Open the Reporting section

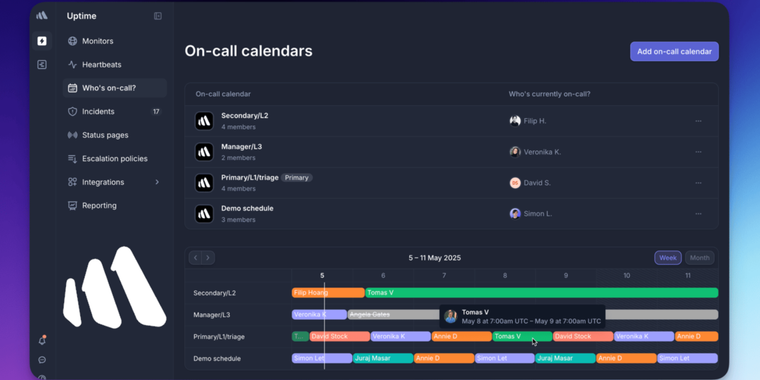(114, 206)
